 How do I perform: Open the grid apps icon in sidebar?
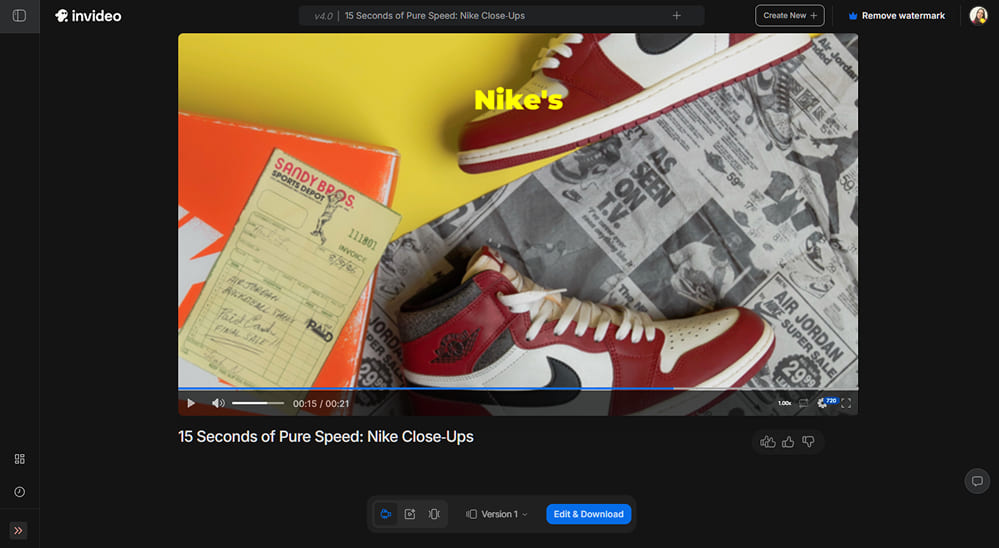[x=19, y=459]
